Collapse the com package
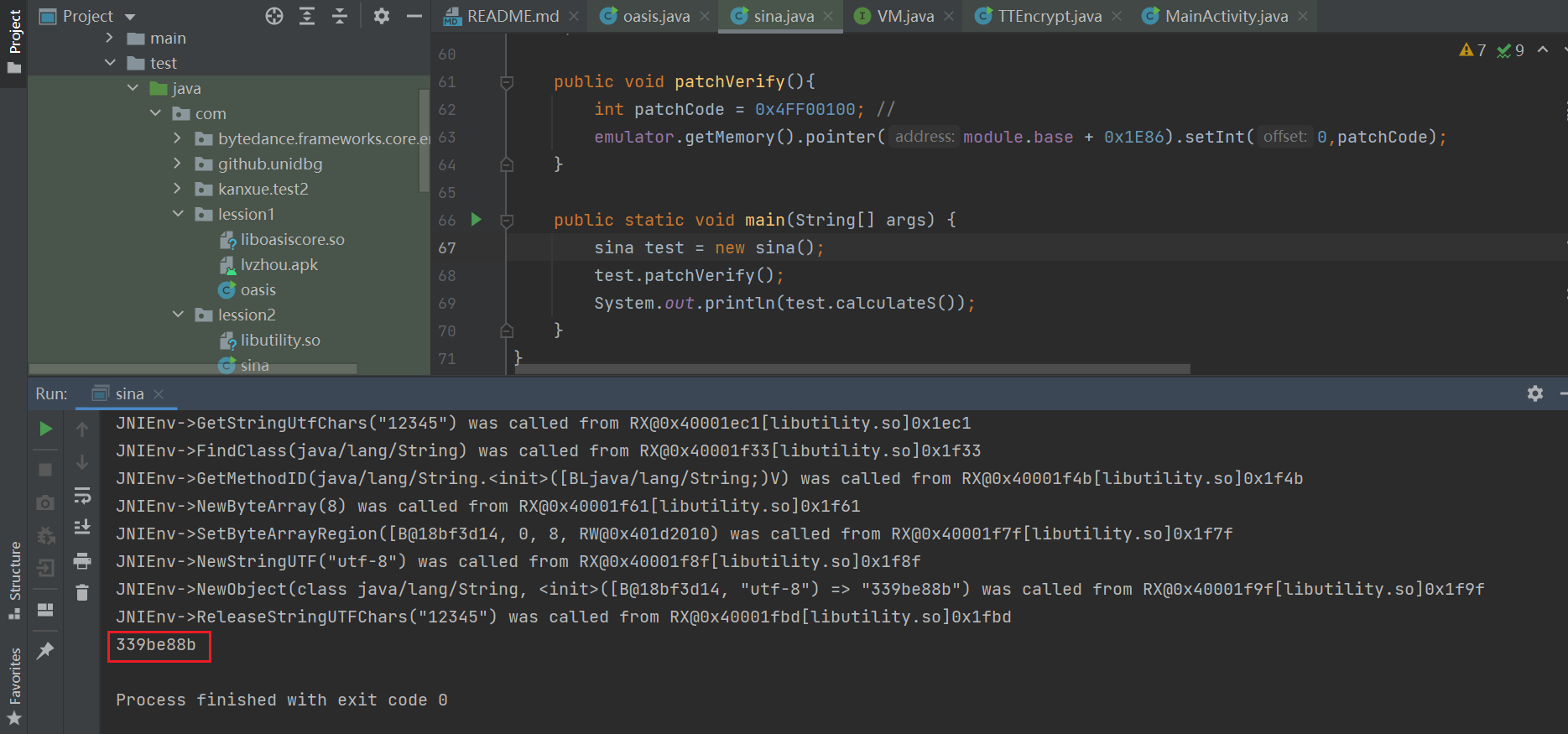 [x=155, y=113]
